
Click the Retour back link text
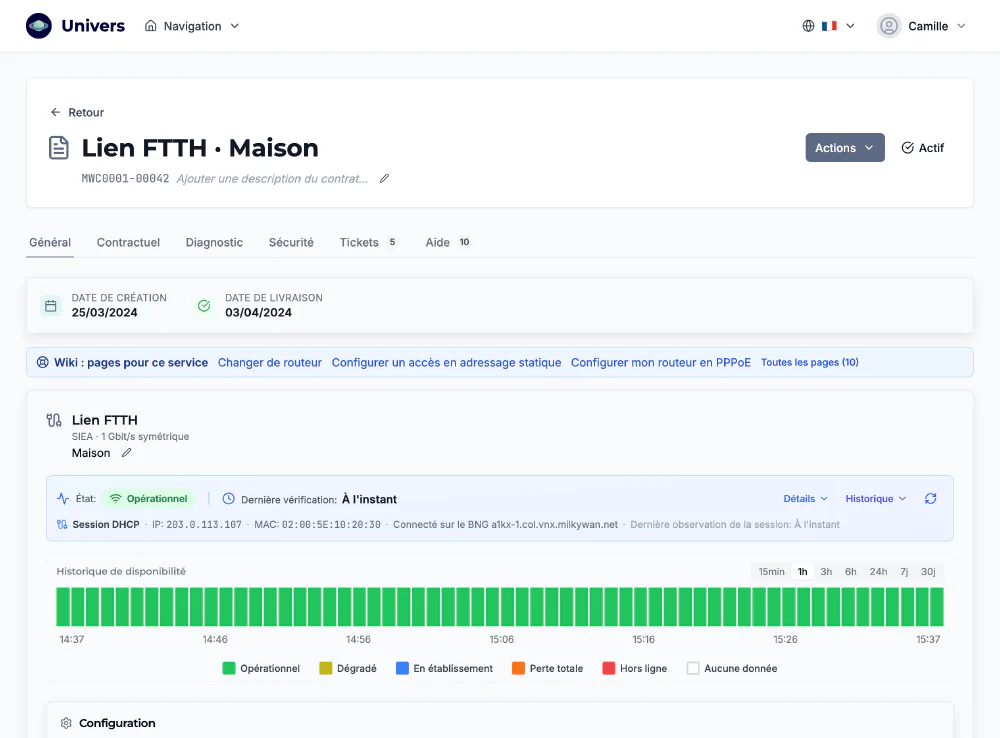[x=86, y=112]
